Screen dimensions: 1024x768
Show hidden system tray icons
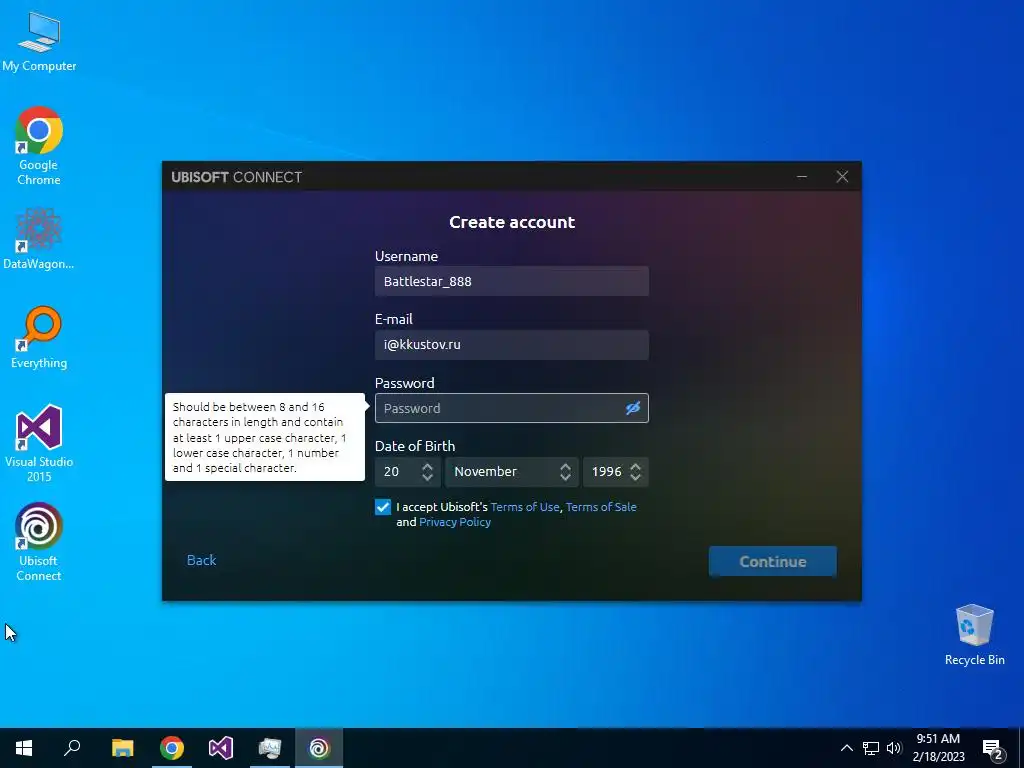coord(846,748)
